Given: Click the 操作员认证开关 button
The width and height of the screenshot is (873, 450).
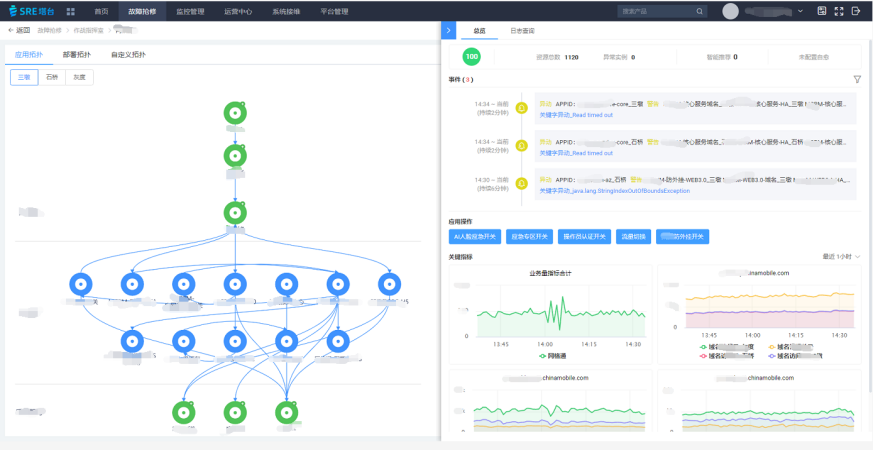Looking at the screenshot, I should [x=584, y=237].
